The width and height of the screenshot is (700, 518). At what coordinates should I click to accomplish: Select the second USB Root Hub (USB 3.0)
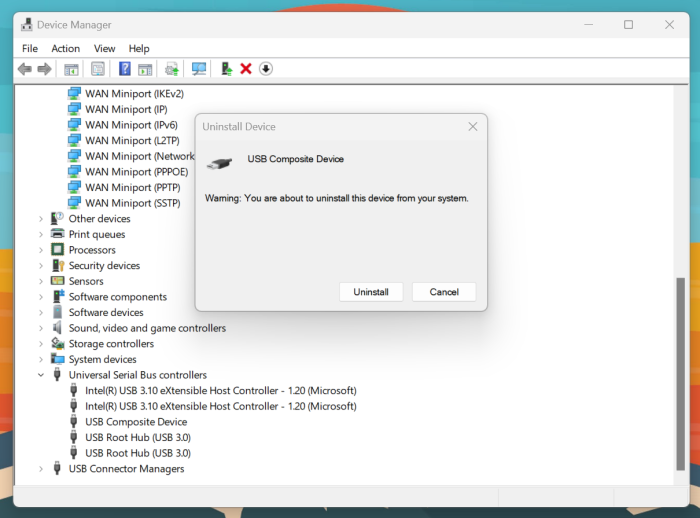(x=138, y=453)
